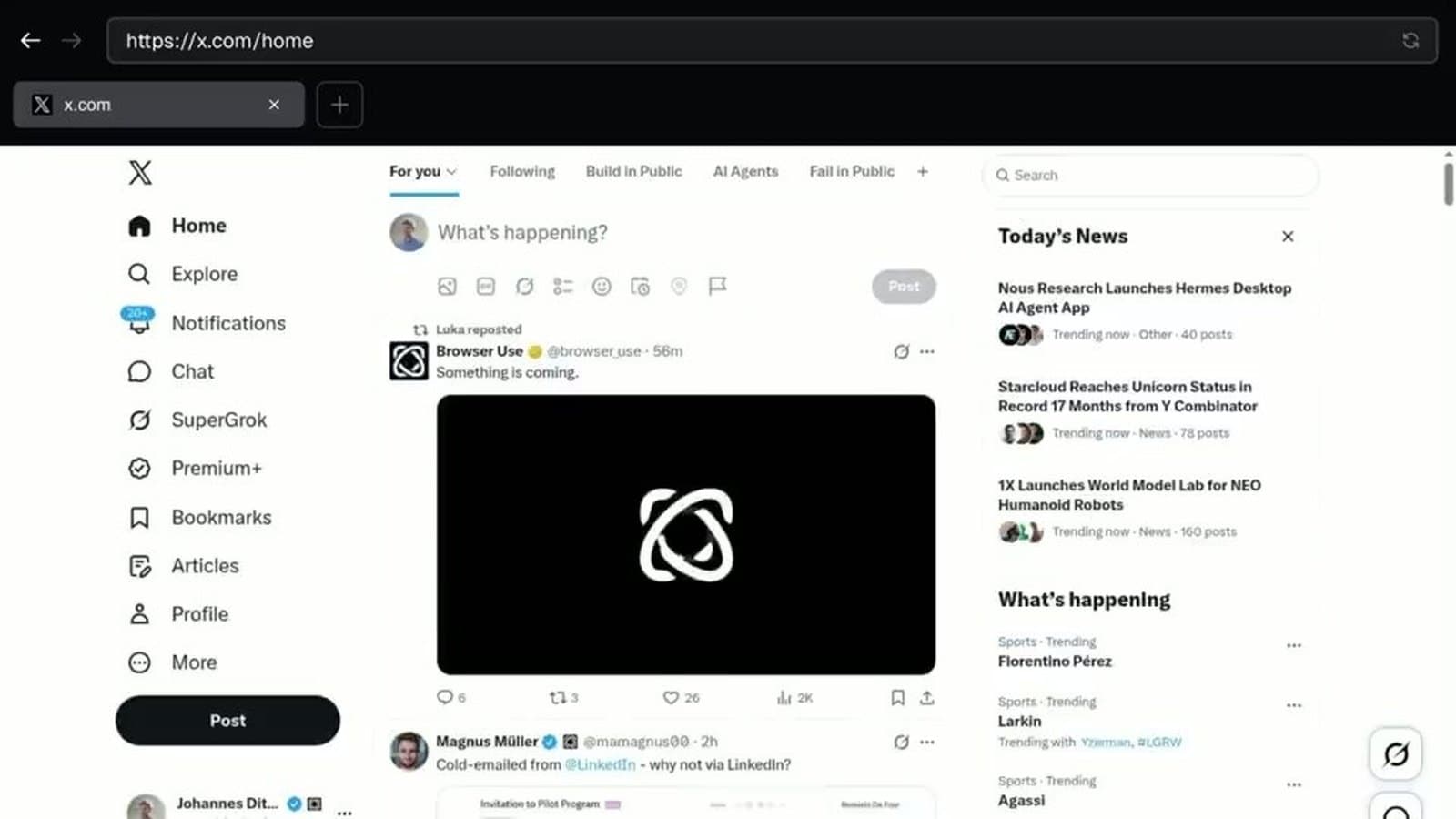1456x819 pixels.
Task: Open Chat from the sidebar
Action: click(x=171, y=371)
